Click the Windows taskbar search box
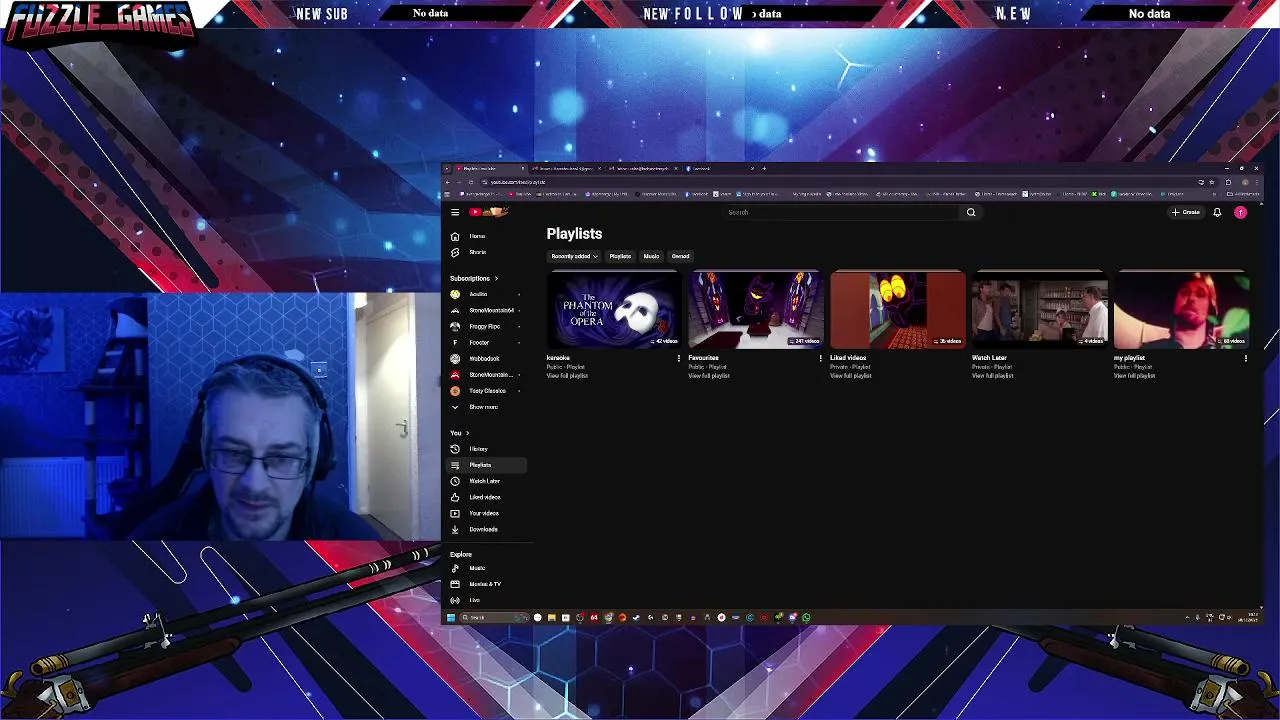The height and width of the screenshot is (720, 1280). 494,618
